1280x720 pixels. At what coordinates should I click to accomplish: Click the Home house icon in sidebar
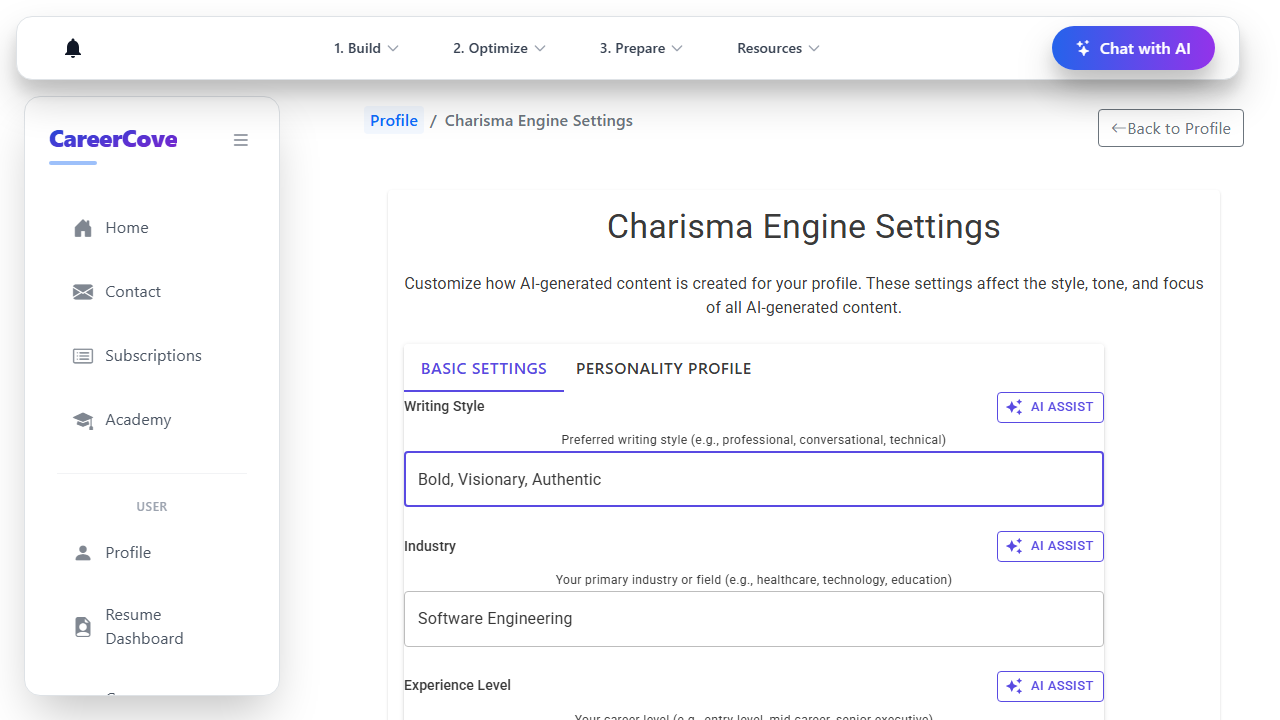(x=83, y=228)
